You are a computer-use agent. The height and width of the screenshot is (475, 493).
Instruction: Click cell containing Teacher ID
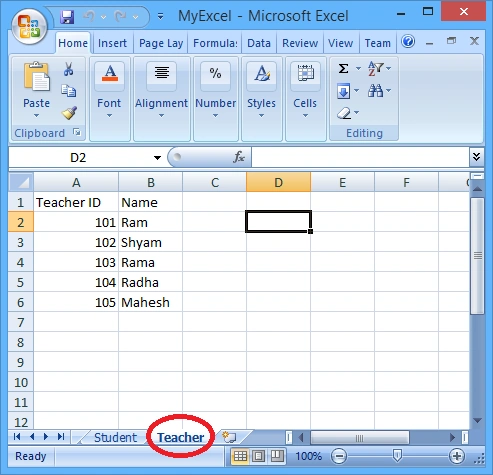(76, 202)
